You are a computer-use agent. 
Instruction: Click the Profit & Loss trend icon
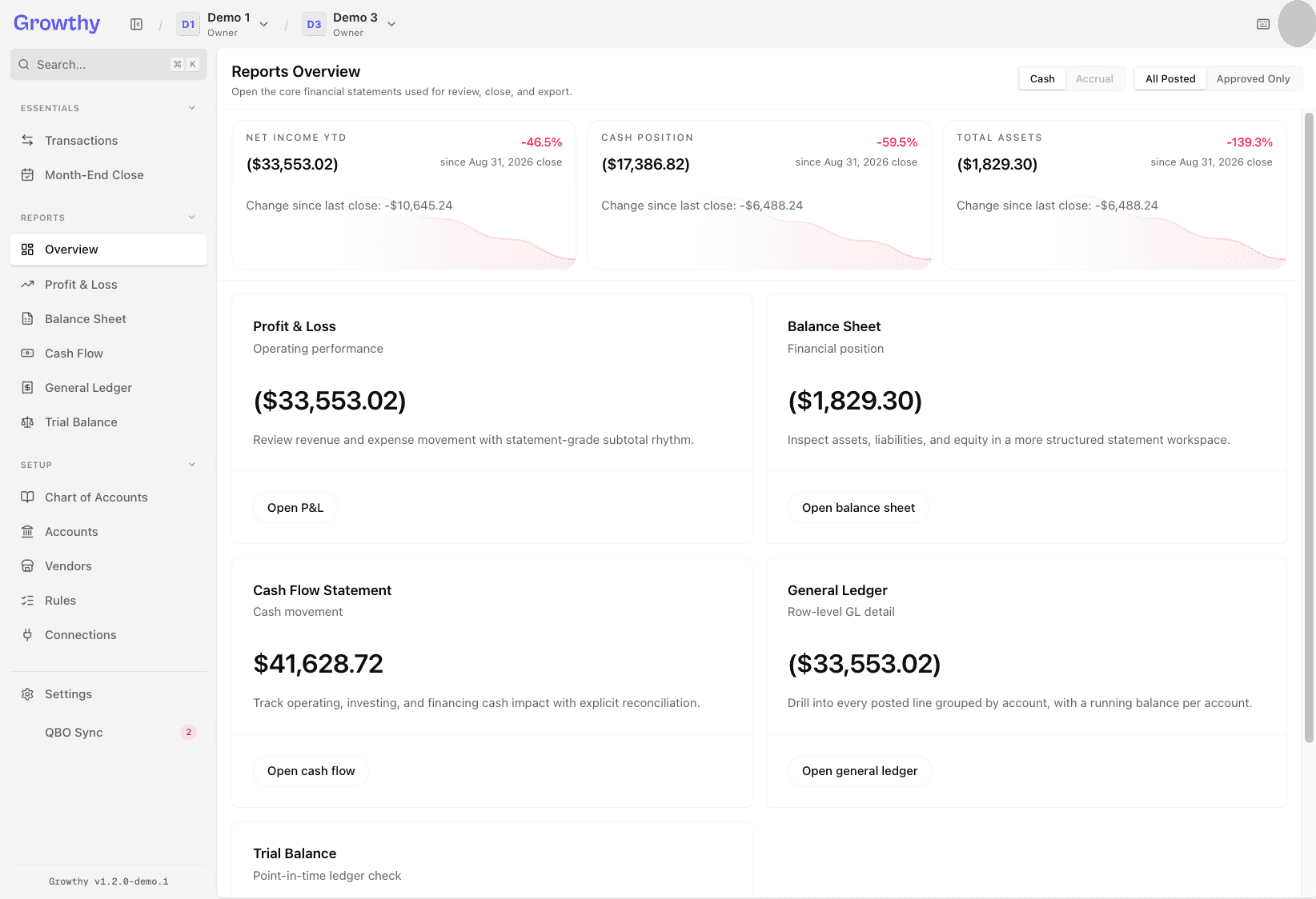pos(28,285)
